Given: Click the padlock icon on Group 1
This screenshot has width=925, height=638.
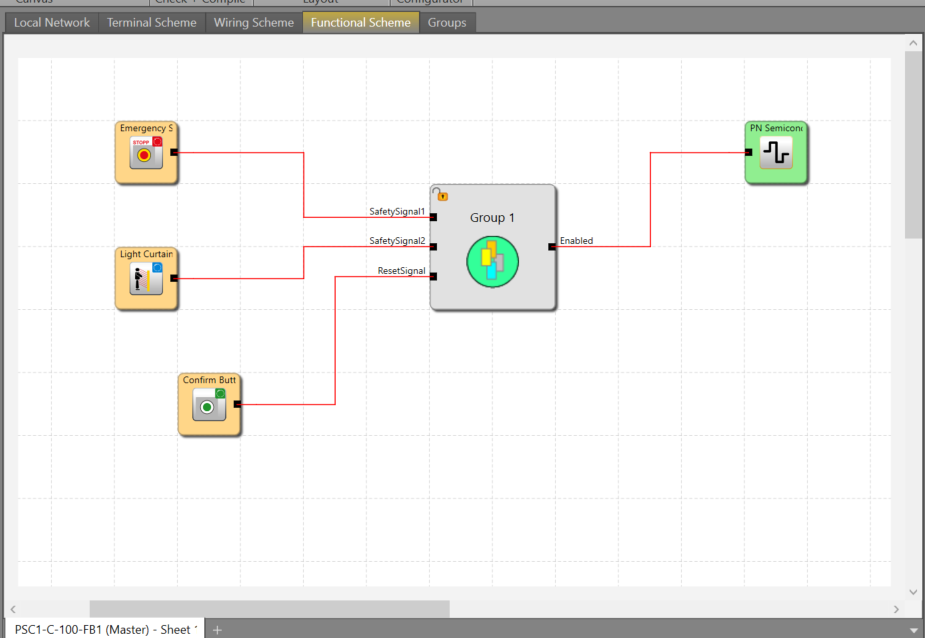Looking at the screenshot, I should 439,194.
